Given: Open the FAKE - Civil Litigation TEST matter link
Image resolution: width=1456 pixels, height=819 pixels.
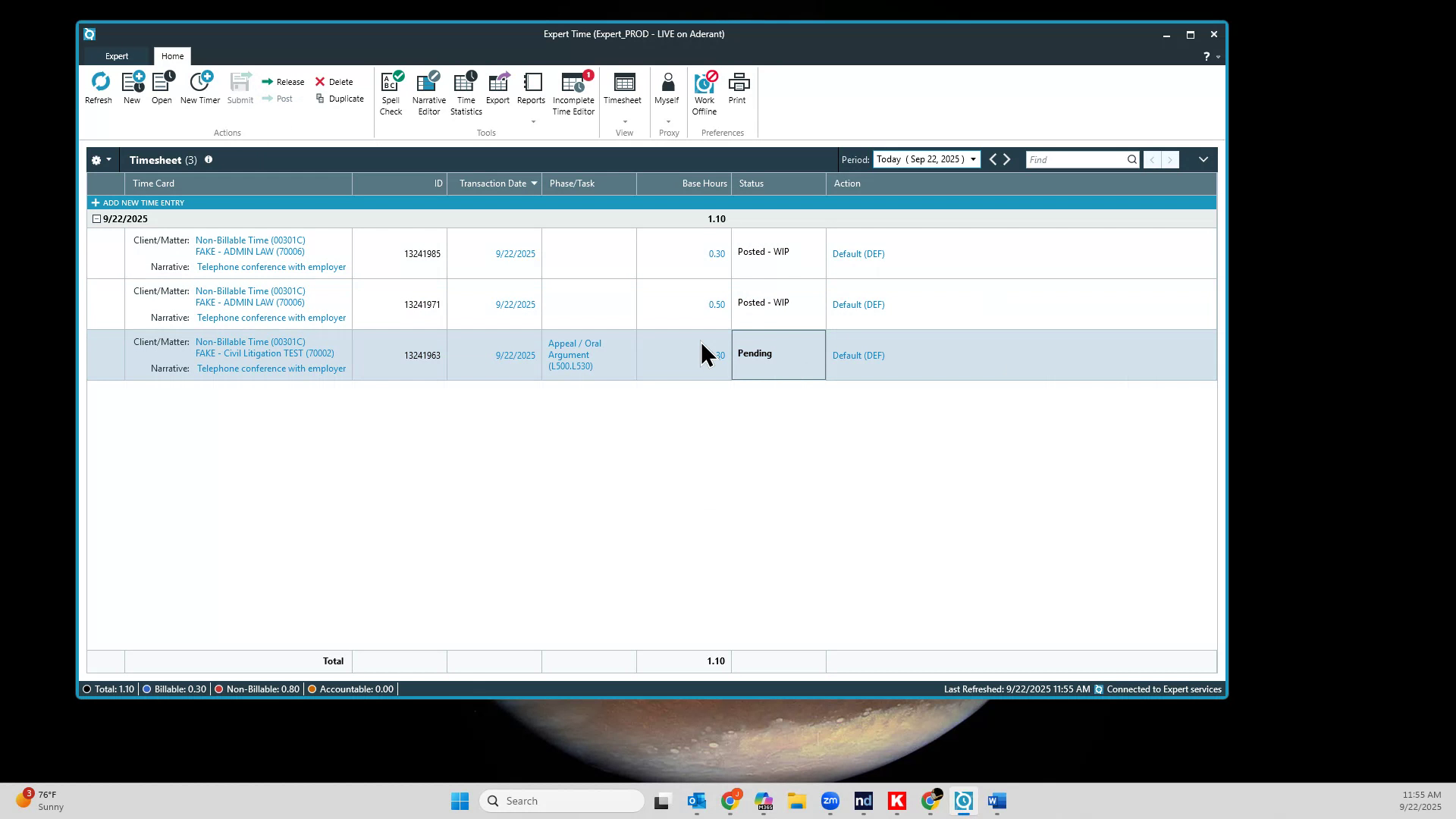Looking at the screenshot, I should click(265, 353).
